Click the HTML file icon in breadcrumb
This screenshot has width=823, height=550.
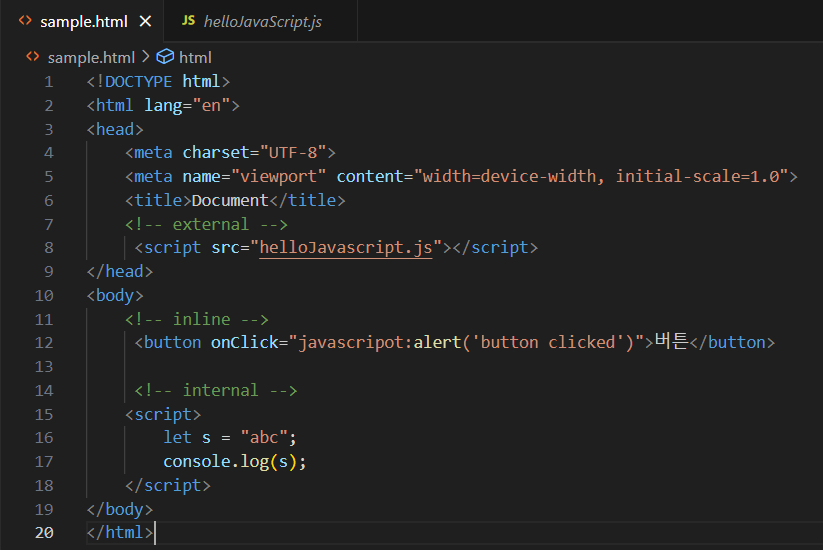33,56
